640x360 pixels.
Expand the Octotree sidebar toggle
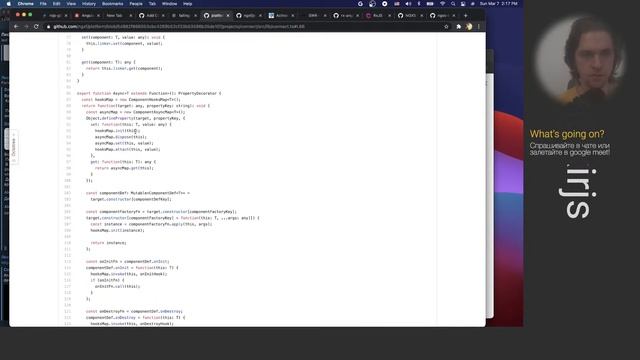13,147
